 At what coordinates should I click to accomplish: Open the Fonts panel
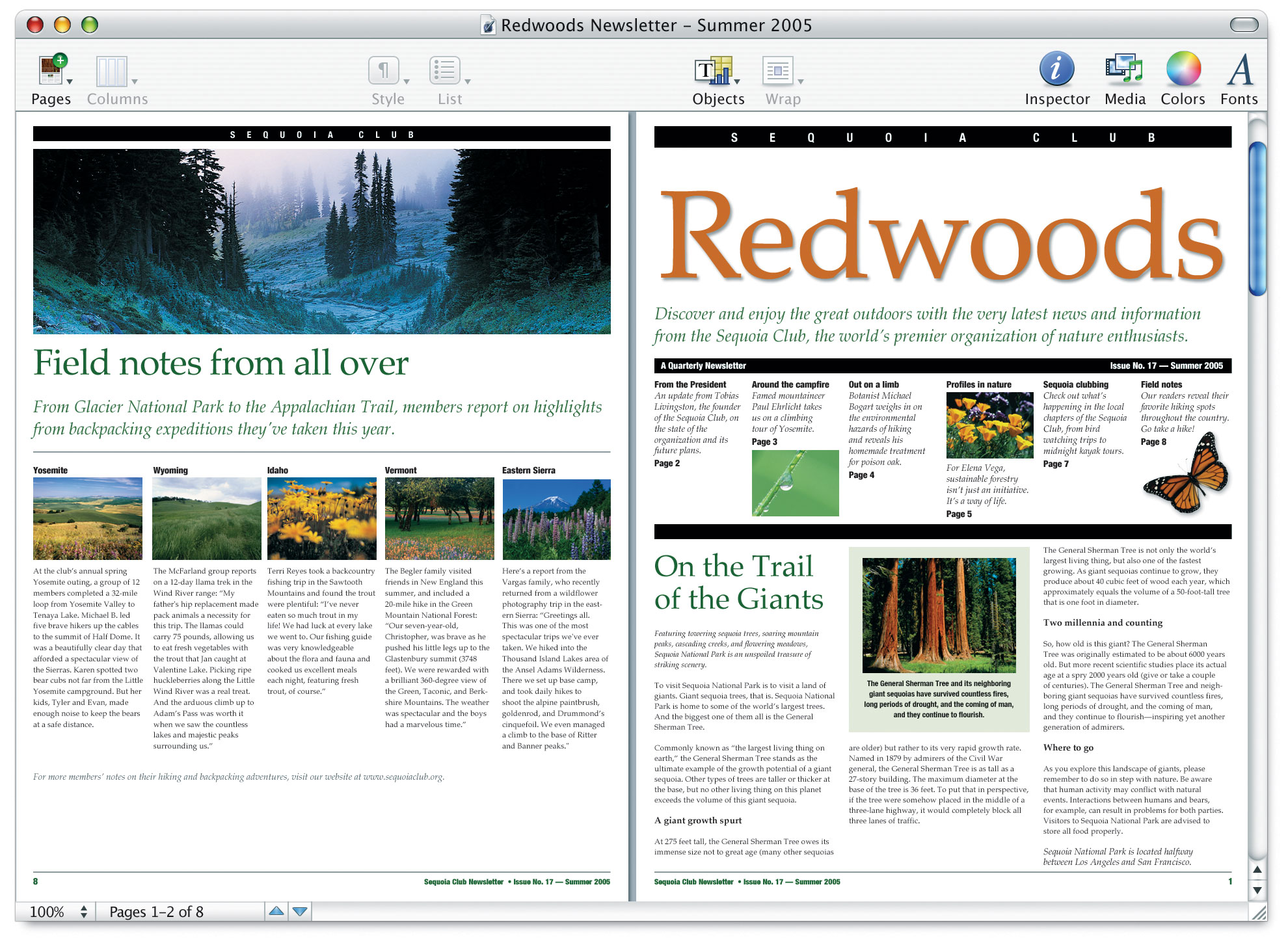[x=1240, y=69]
